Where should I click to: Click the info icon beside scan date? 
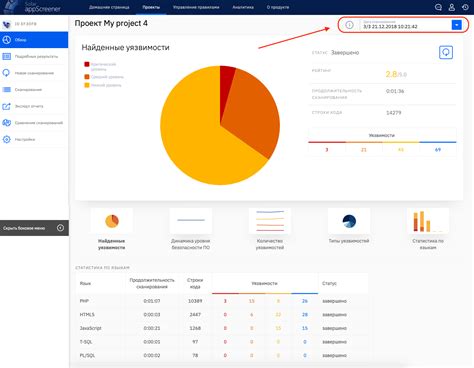click(349, 25)
